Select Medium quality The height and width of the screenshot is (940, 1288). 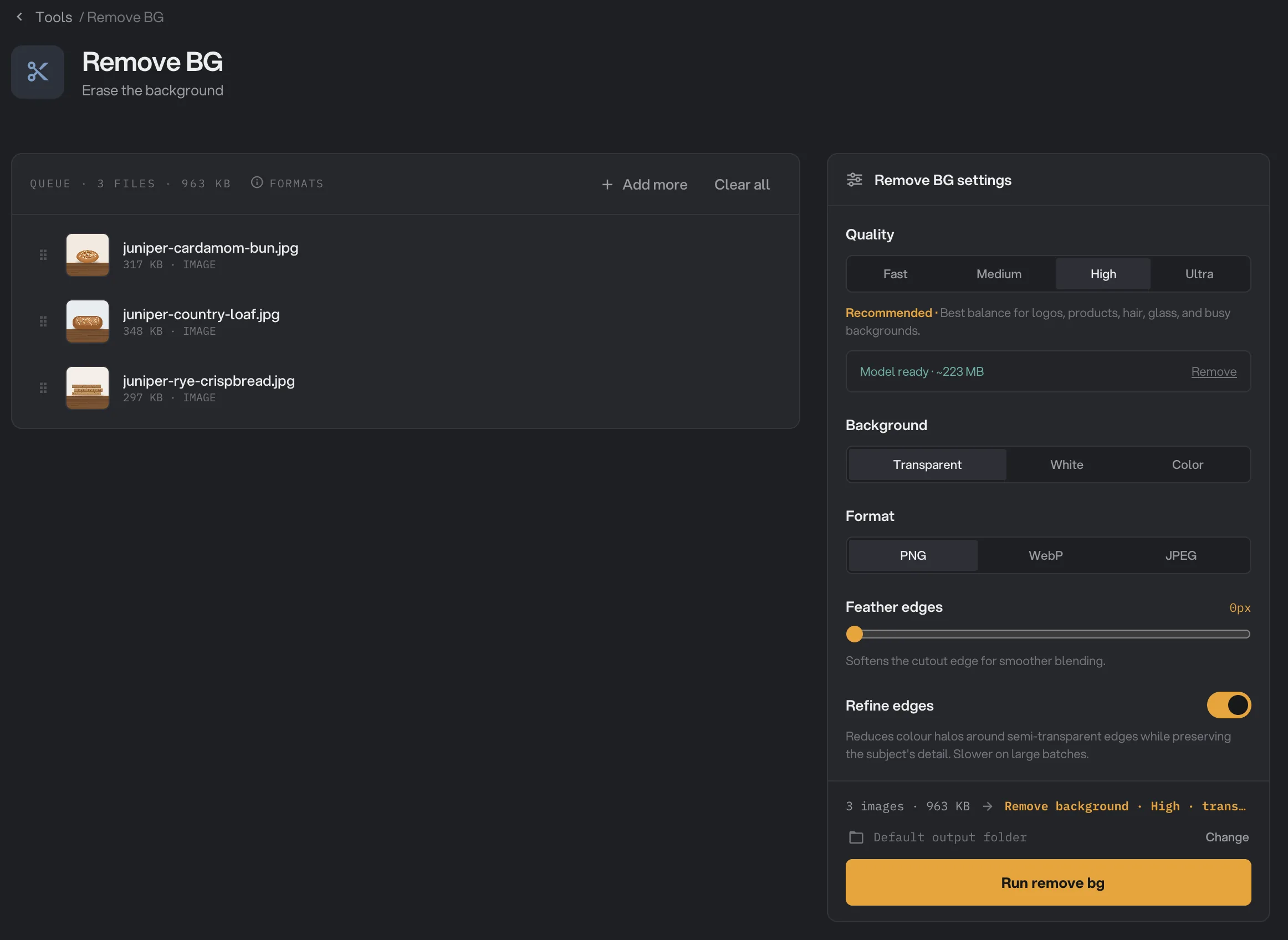tap(999, 274)
